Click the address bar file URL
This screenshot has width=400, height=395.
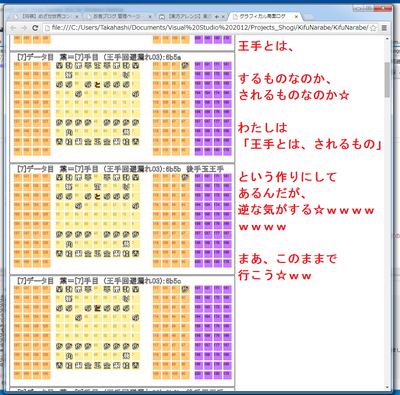[210, 28]
